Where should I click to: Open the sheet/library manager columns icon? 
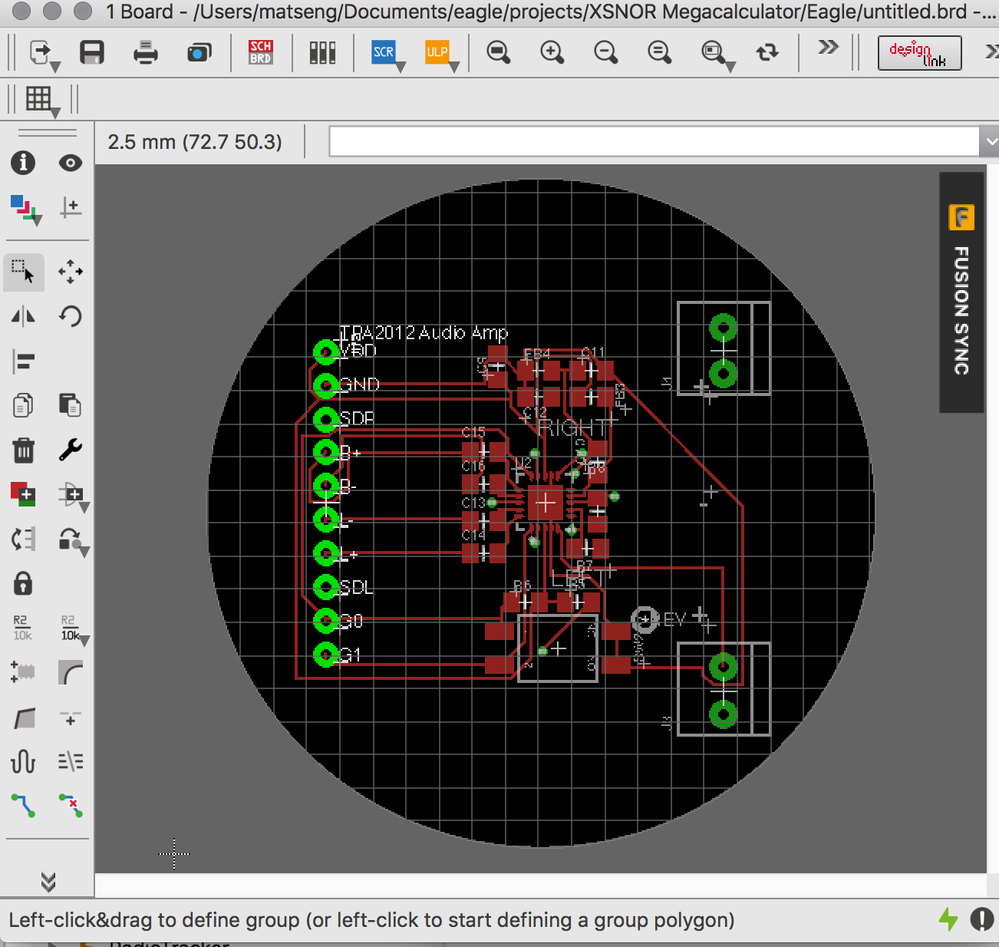click(x=322, y=52)
